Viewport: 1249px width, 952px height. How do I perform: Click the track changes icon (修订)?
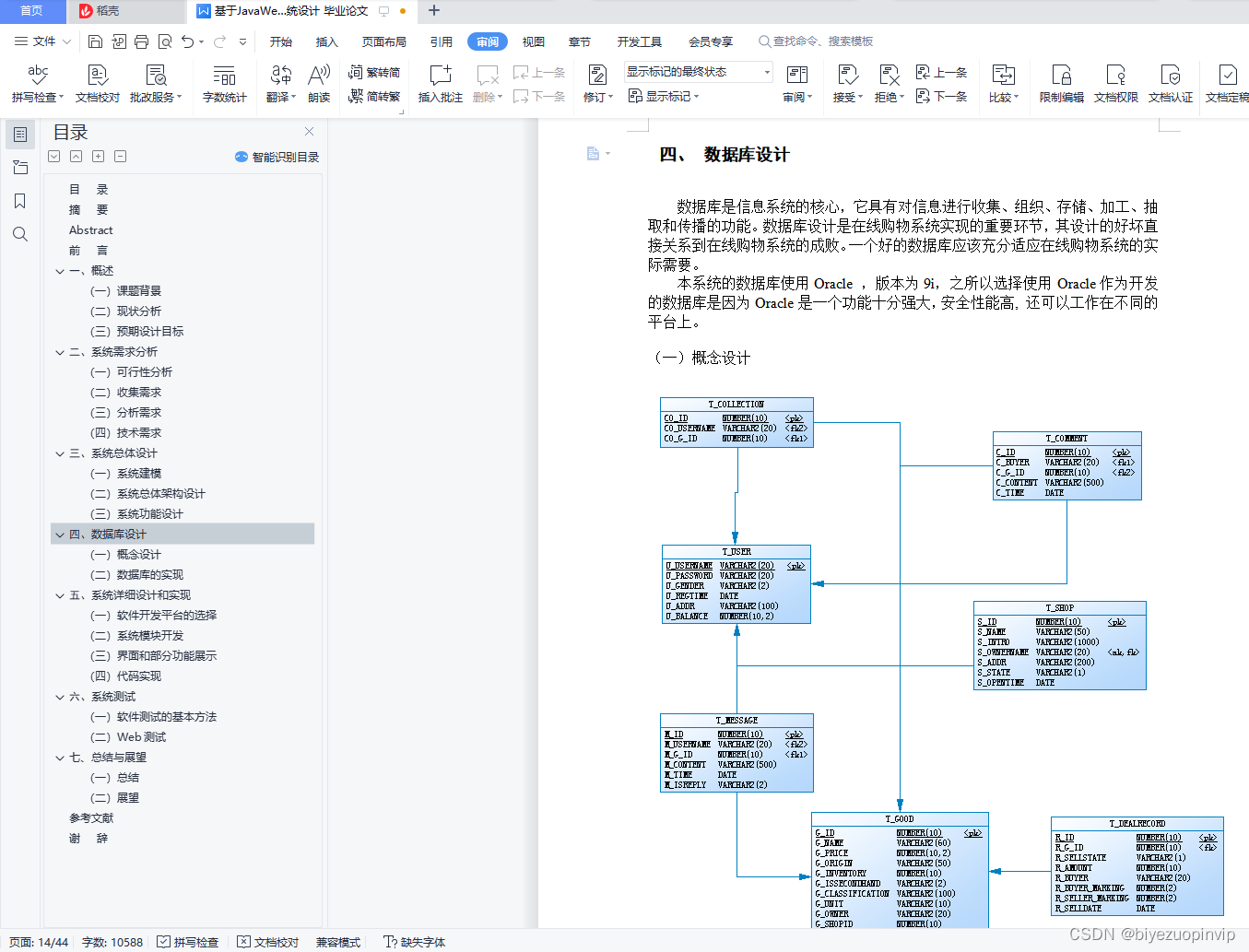[x=597, y=76]
